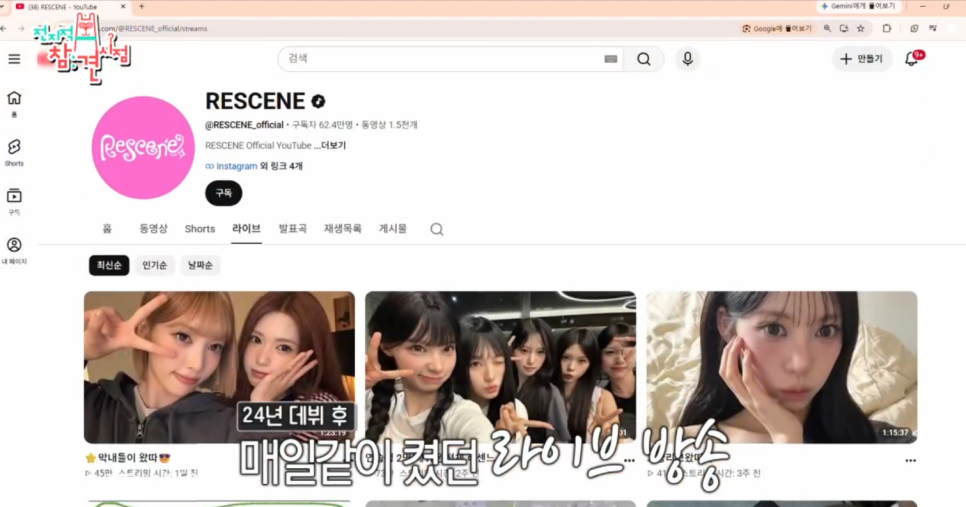The width and height of the screenshot is (966, 507).
Task: Sort streams by 날짜순 chip
Action: coord(200,266)
